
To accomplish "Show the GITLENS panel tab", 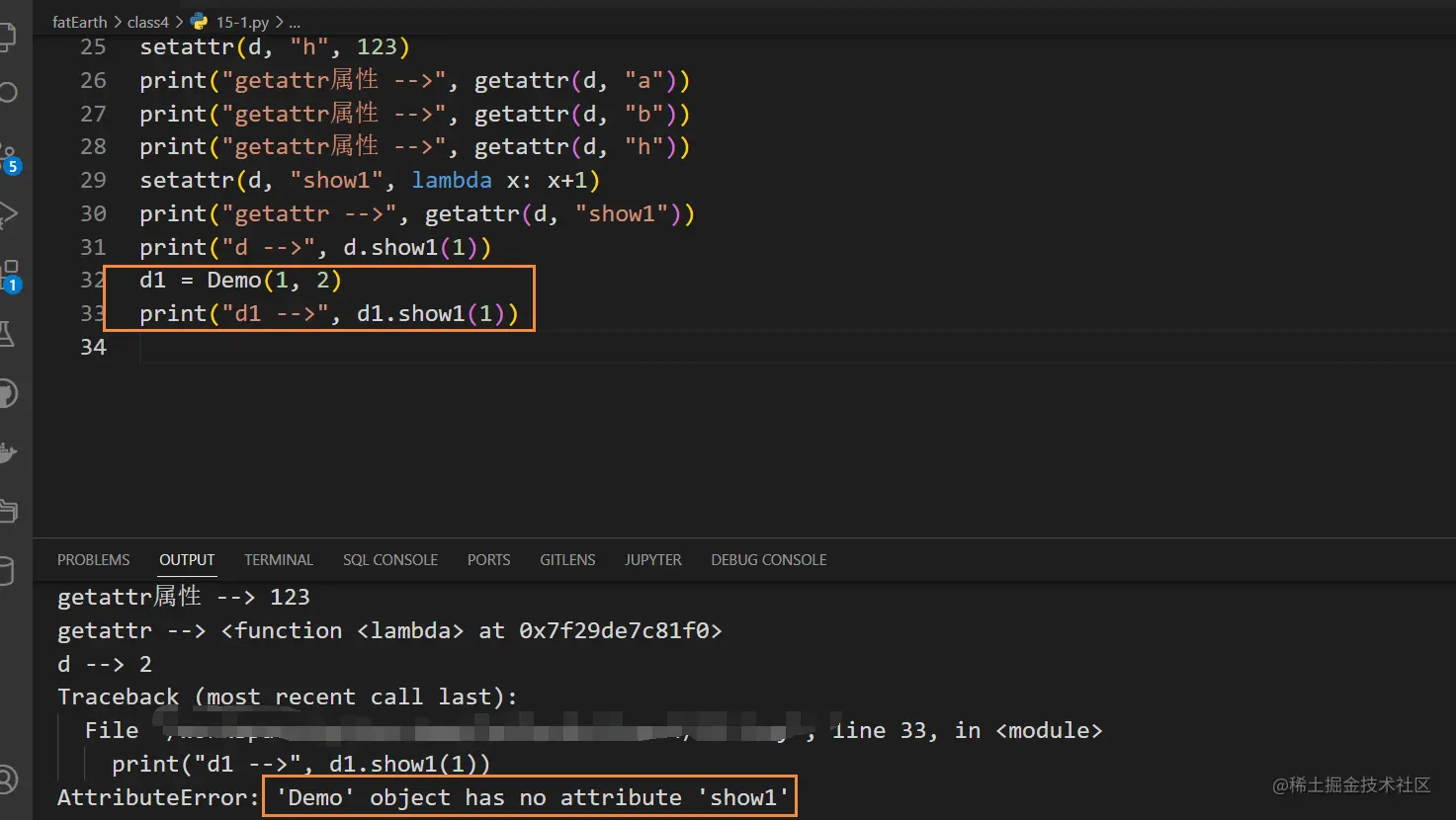I will [x=567, y=559].
